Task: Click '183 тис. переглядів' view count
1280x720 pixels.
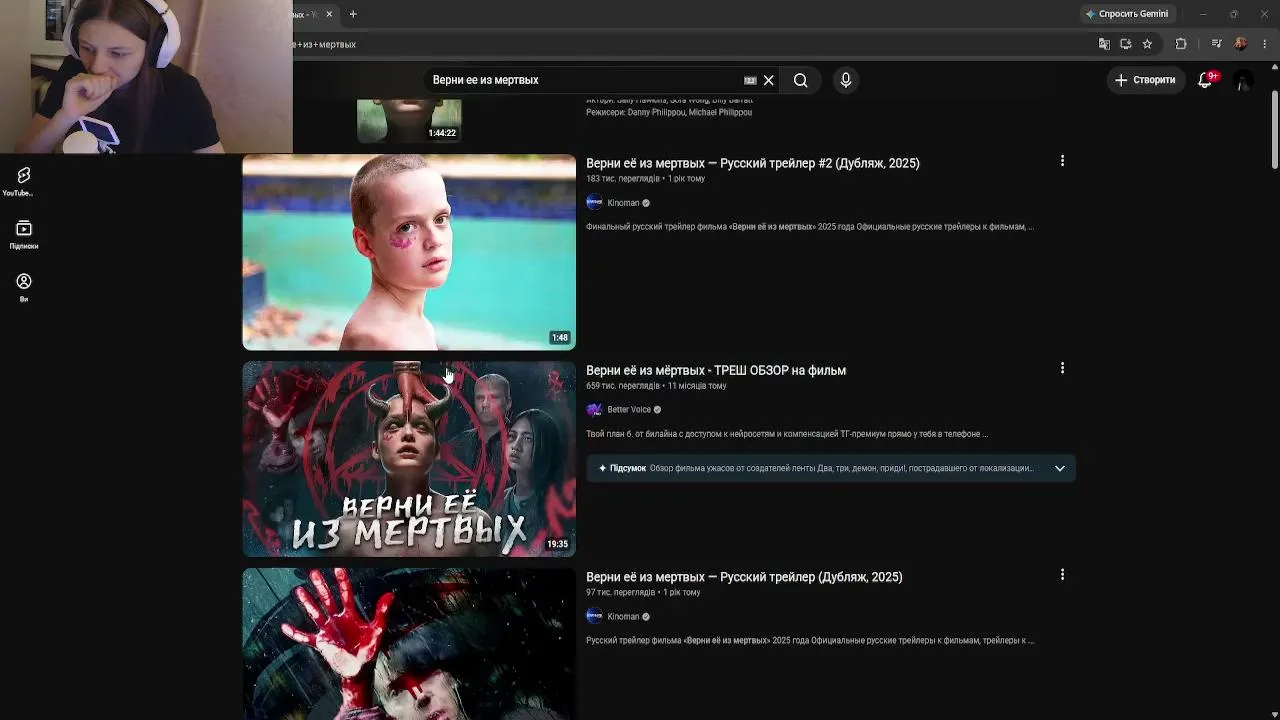Action: point(623,179)
